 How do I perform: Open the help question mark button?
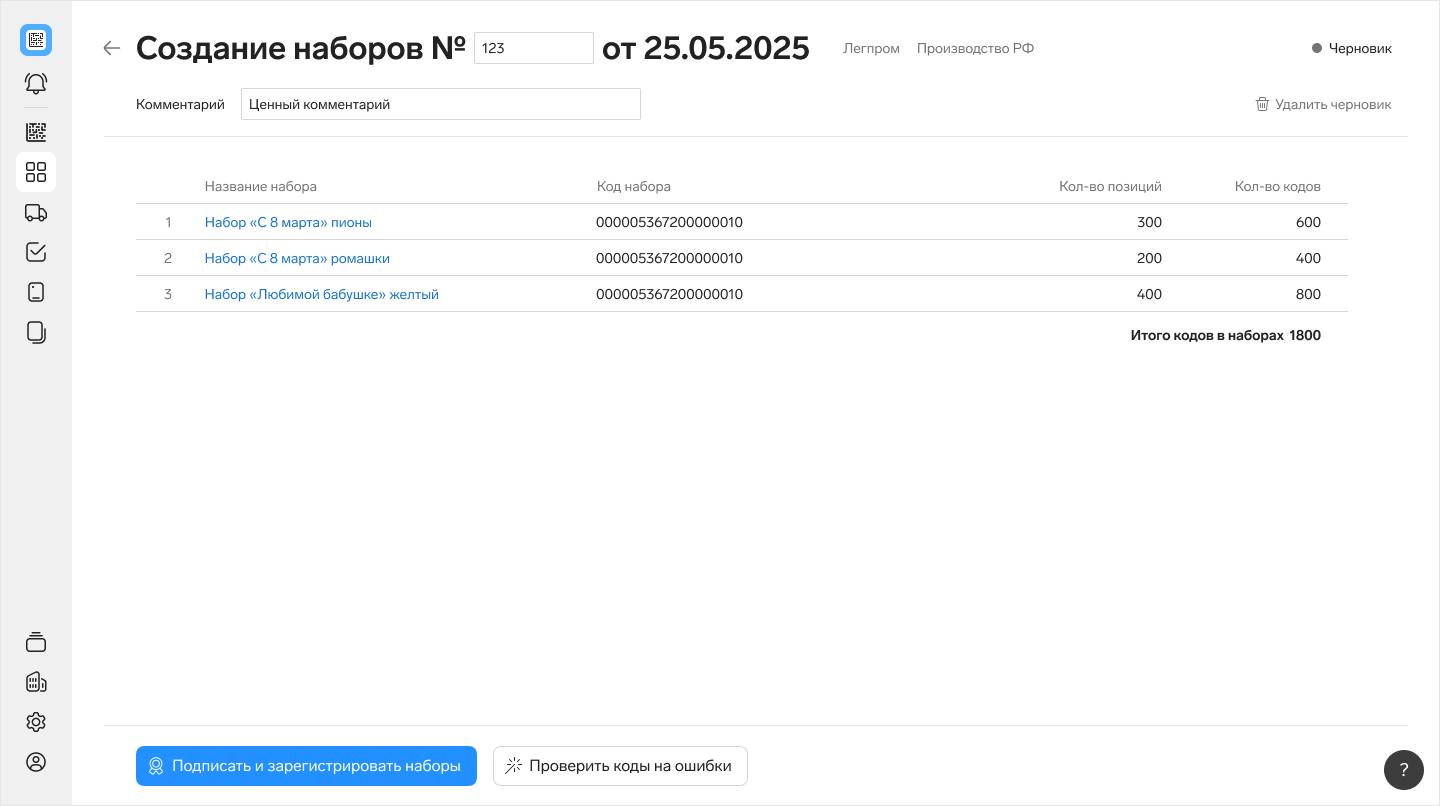coord(1403,769)
